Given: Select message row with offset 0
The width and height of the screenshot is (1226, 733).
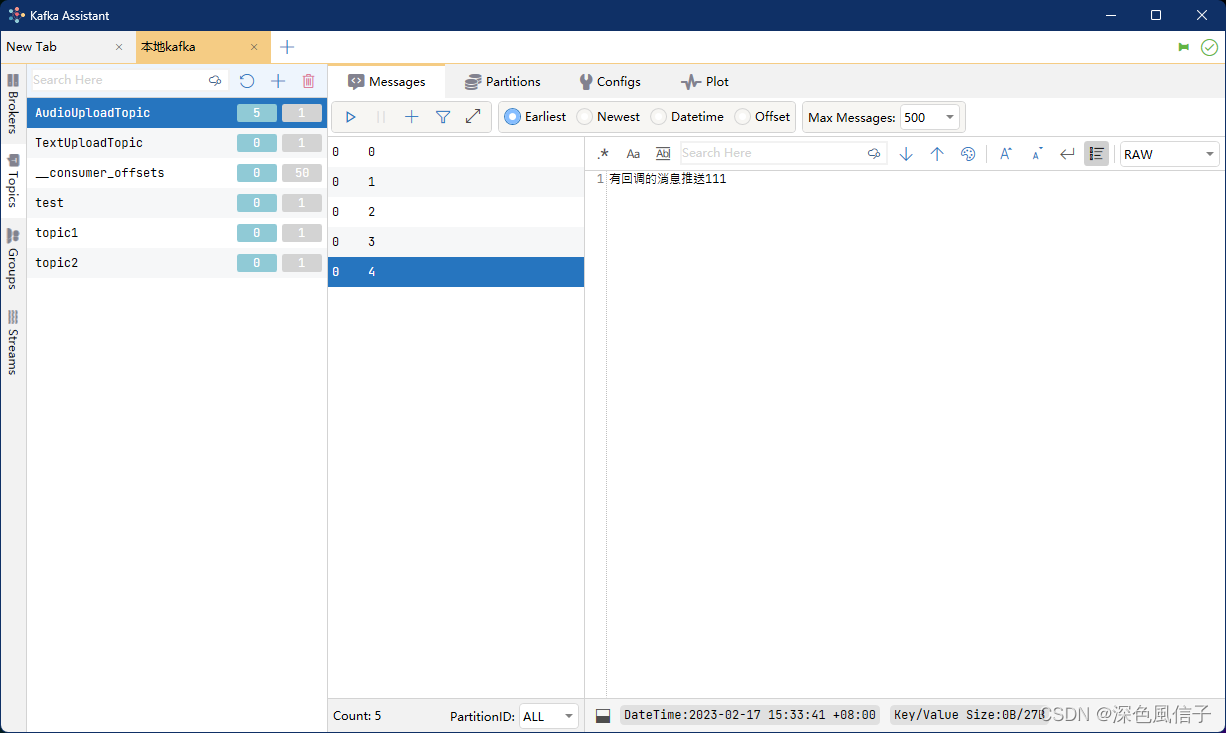Looking at the screenshot, I should tap(456, 152).
